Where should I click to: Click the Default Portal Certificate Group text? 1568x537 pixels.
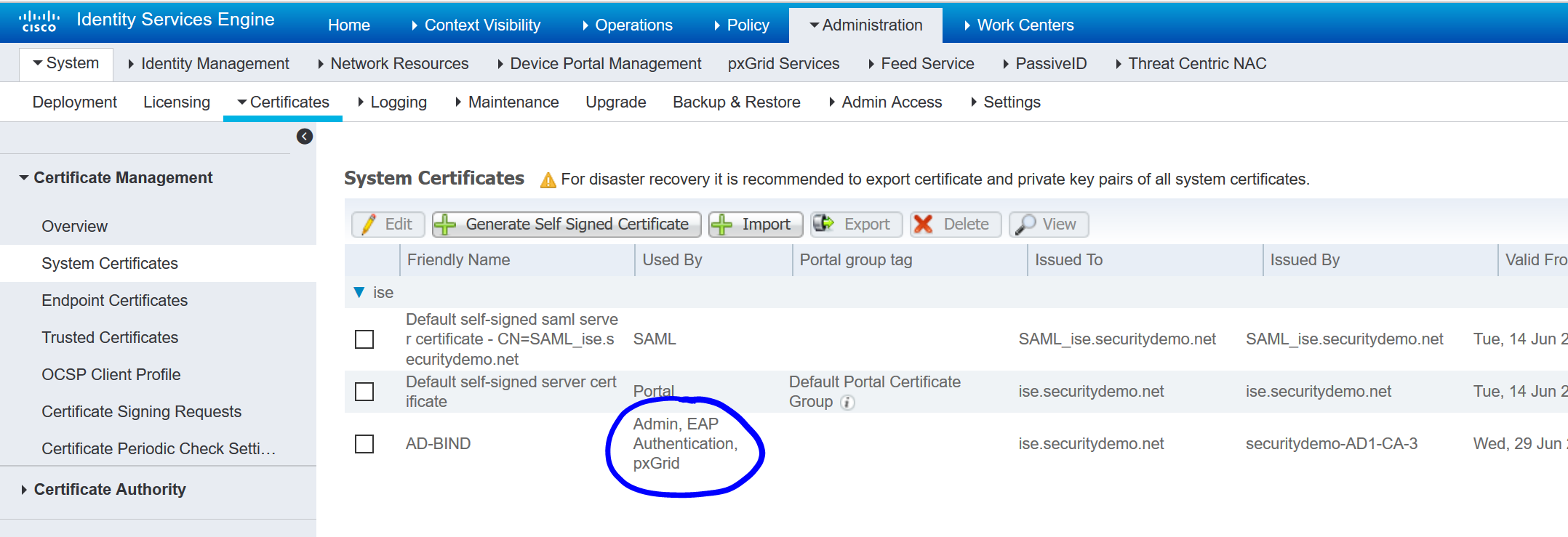875,392
